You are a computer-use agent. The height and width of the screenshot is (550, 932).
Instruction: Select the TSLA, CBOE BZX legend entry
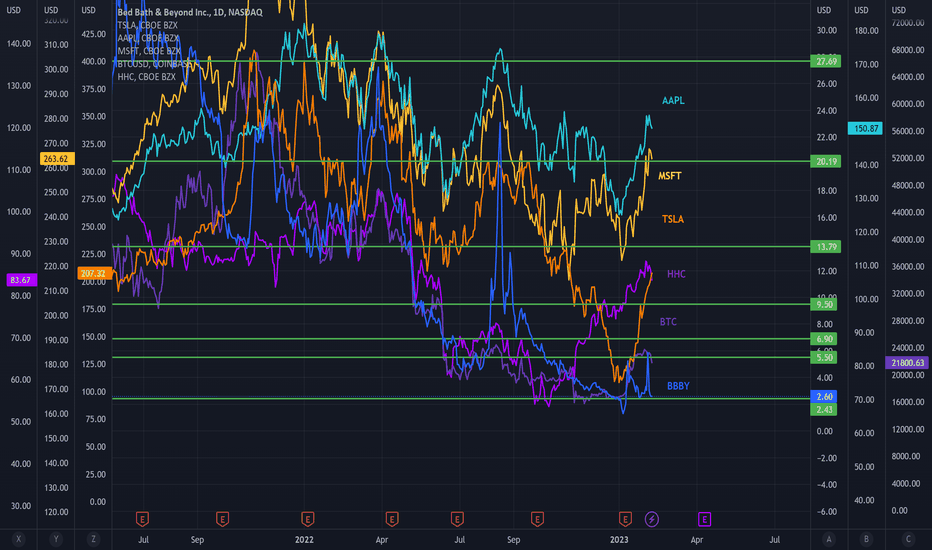pos(147,25)
